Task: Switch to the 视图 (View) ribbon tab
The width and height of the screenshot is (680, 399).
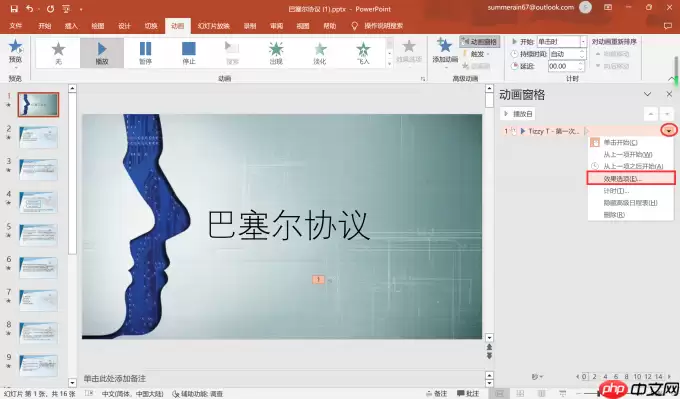Action: pos(303,26)
